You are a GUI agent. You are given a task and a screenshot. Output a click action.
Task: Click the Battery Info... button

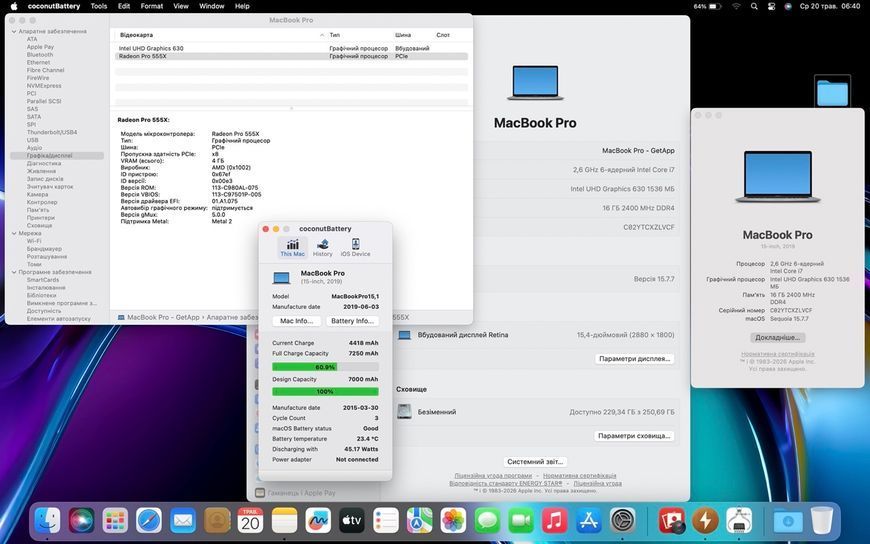click(x=352, y=321)
